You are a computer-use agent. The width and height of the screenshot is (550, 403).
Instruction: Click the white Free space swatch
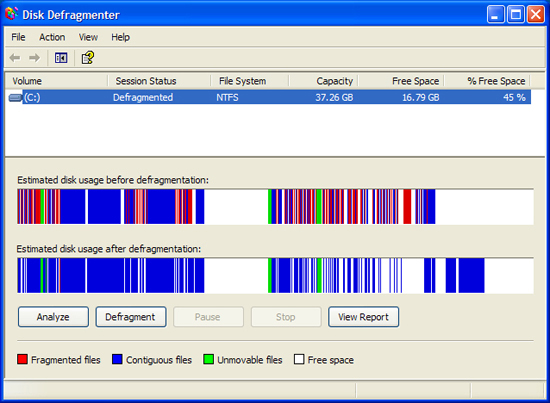[x=299, y=359]
